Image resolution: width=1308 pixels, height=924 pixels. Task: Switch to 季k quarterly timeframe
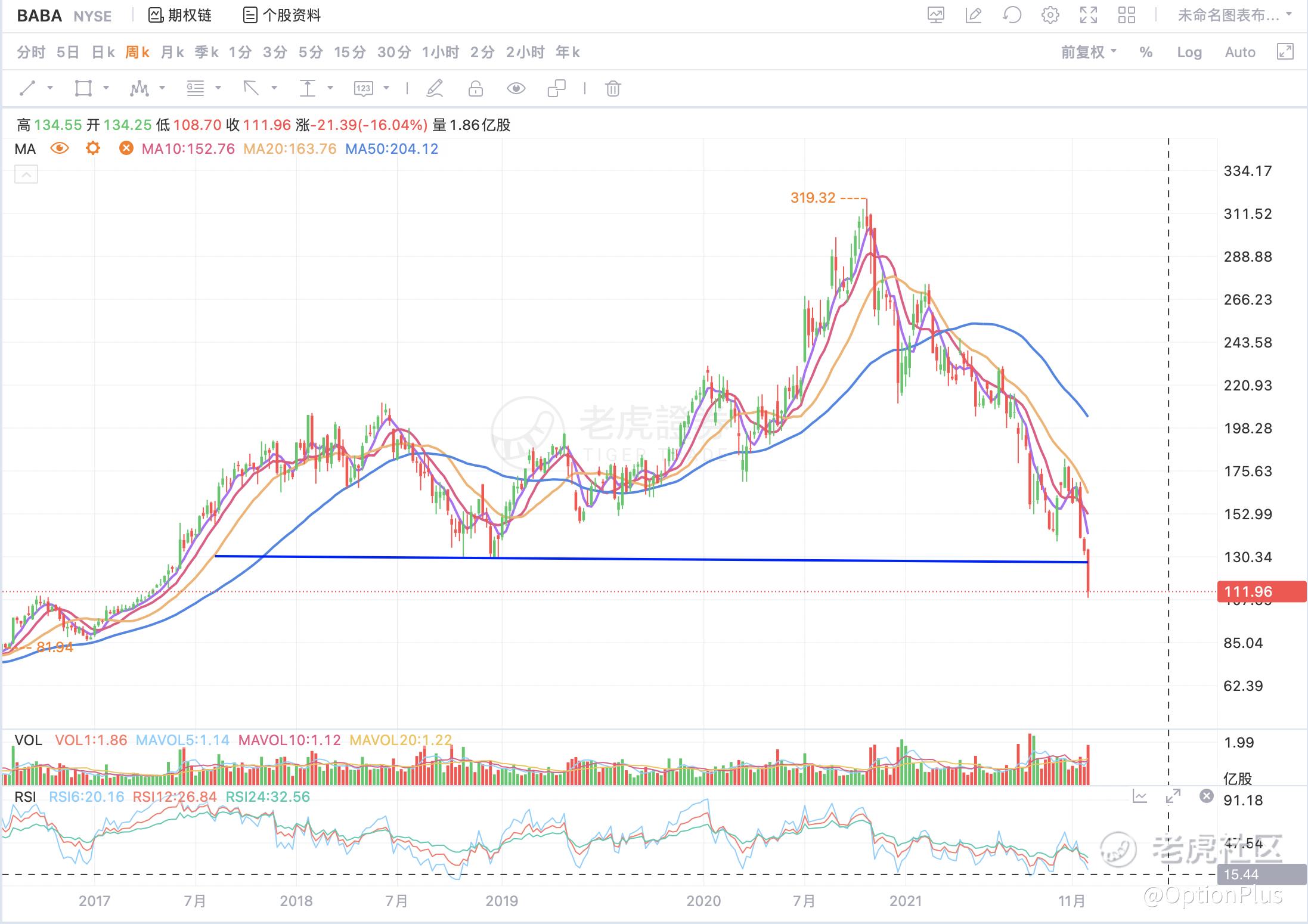(207, 52)
